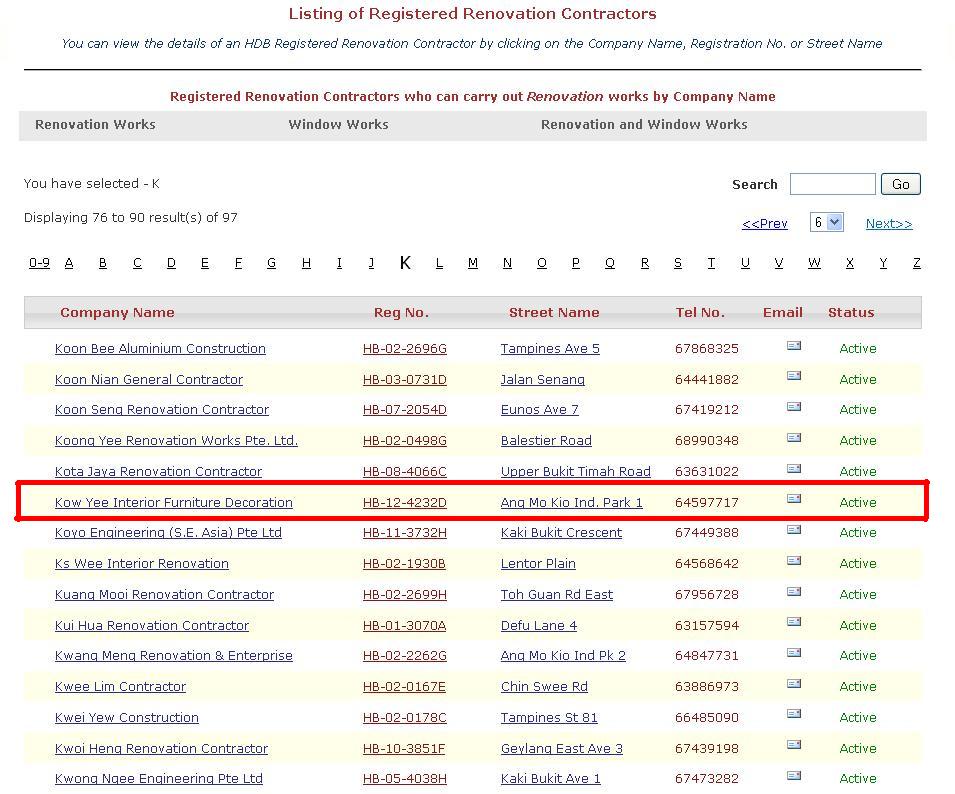Filter companies by letter Z
Screen dimensions: 955x794
(917, 263)
